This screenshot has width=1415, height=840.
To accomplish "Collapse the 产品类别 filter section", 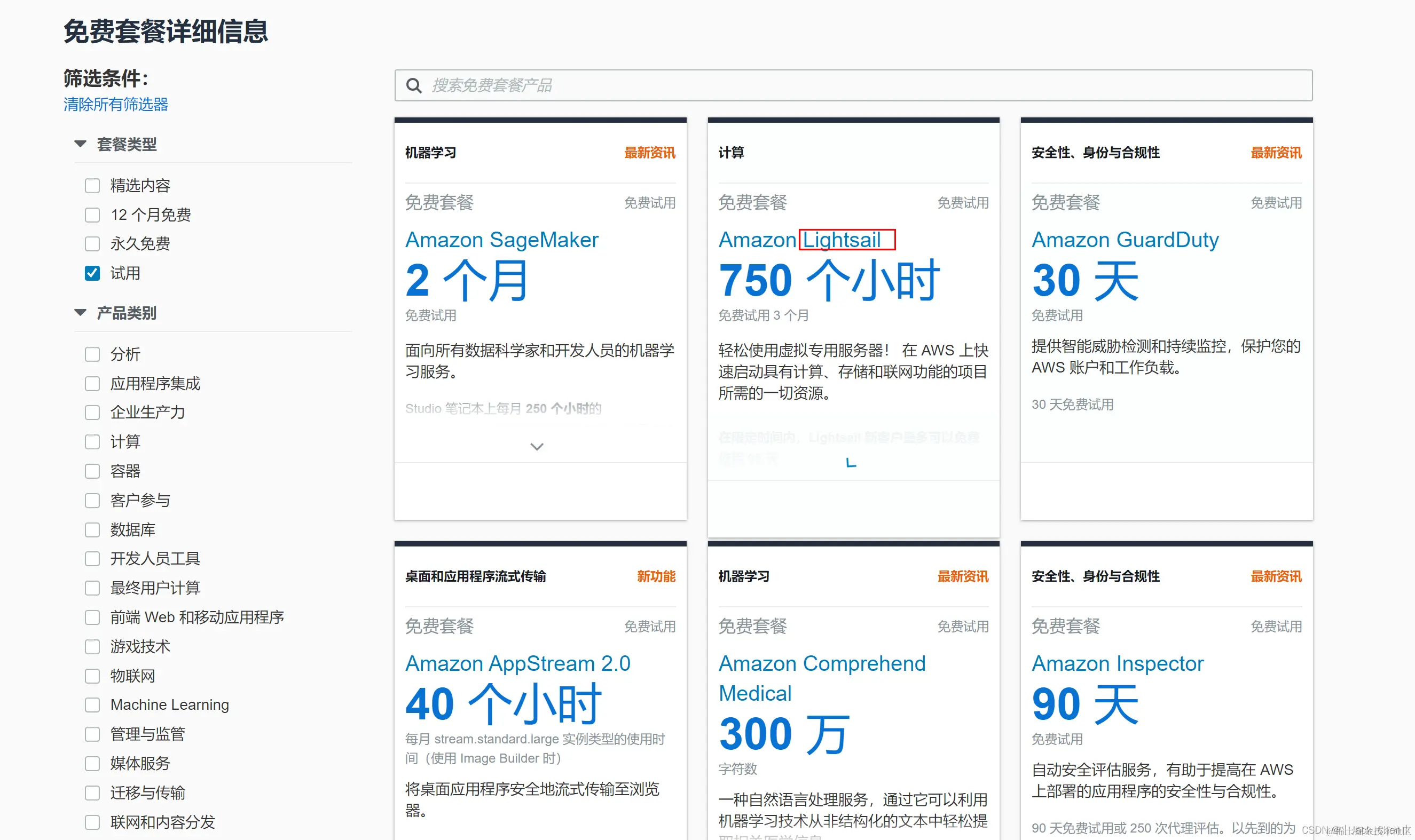I will (x=81, y=313).
